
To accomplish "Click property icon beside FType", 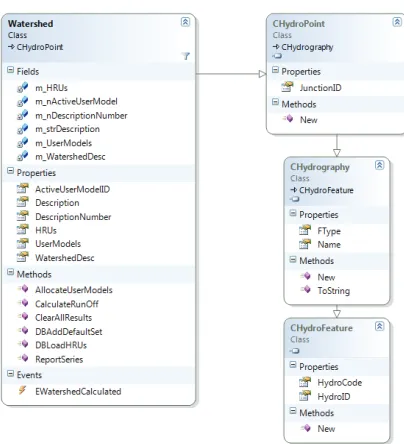I will [x=305, y=230].
